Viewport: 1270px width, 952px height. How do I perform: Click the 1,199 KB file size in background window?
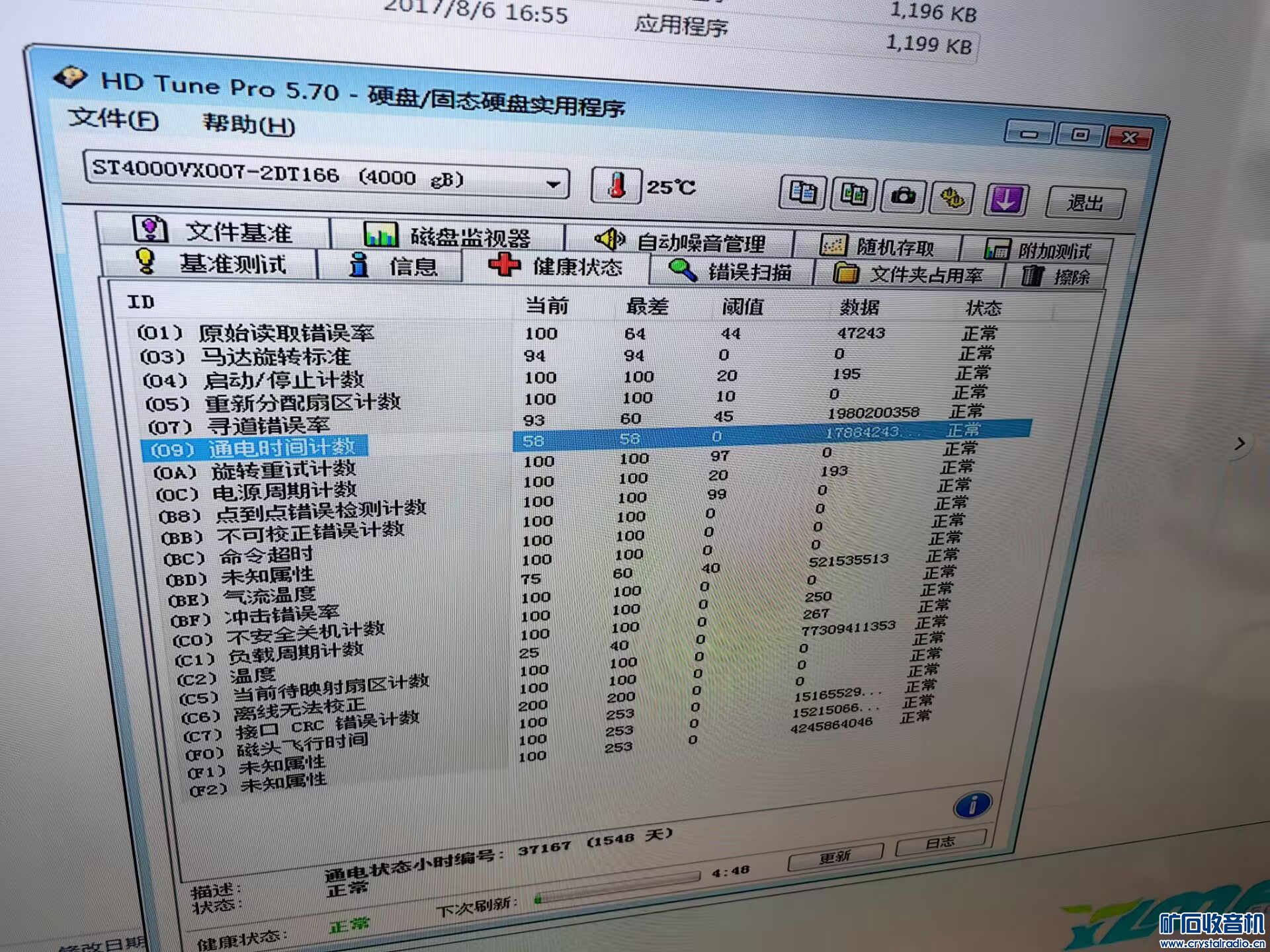(x=929, y=44)
